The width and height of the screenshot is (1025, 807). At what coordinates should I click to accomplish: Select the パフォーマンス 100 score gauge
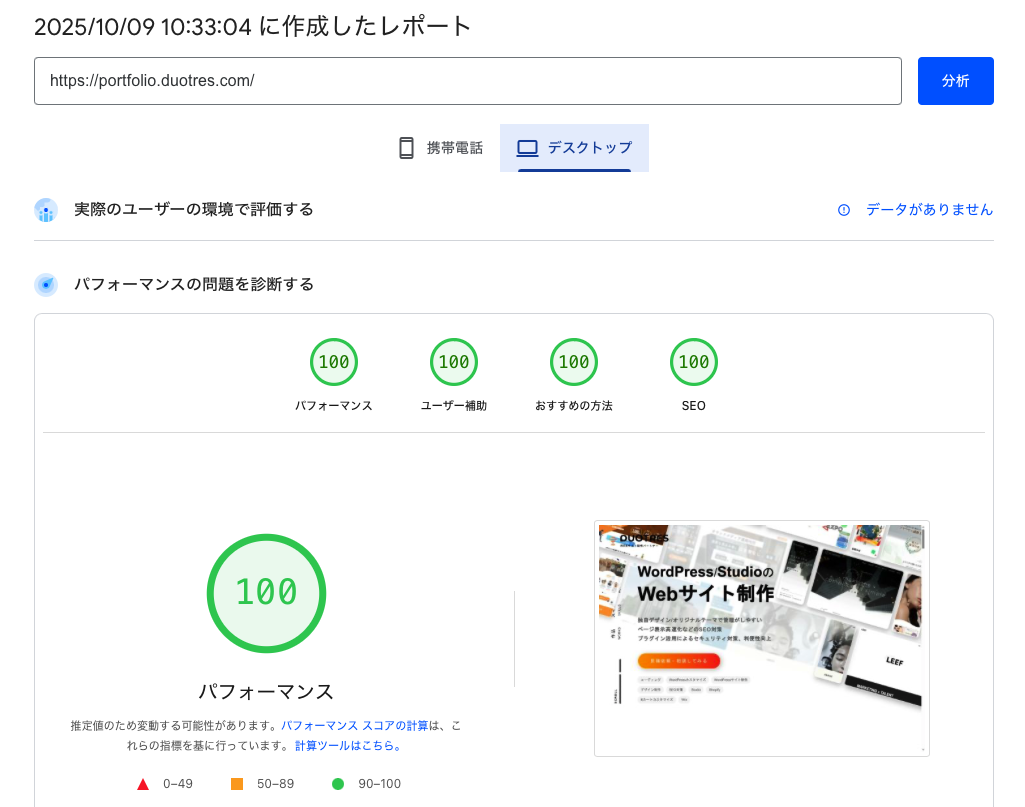pos(334,362)
